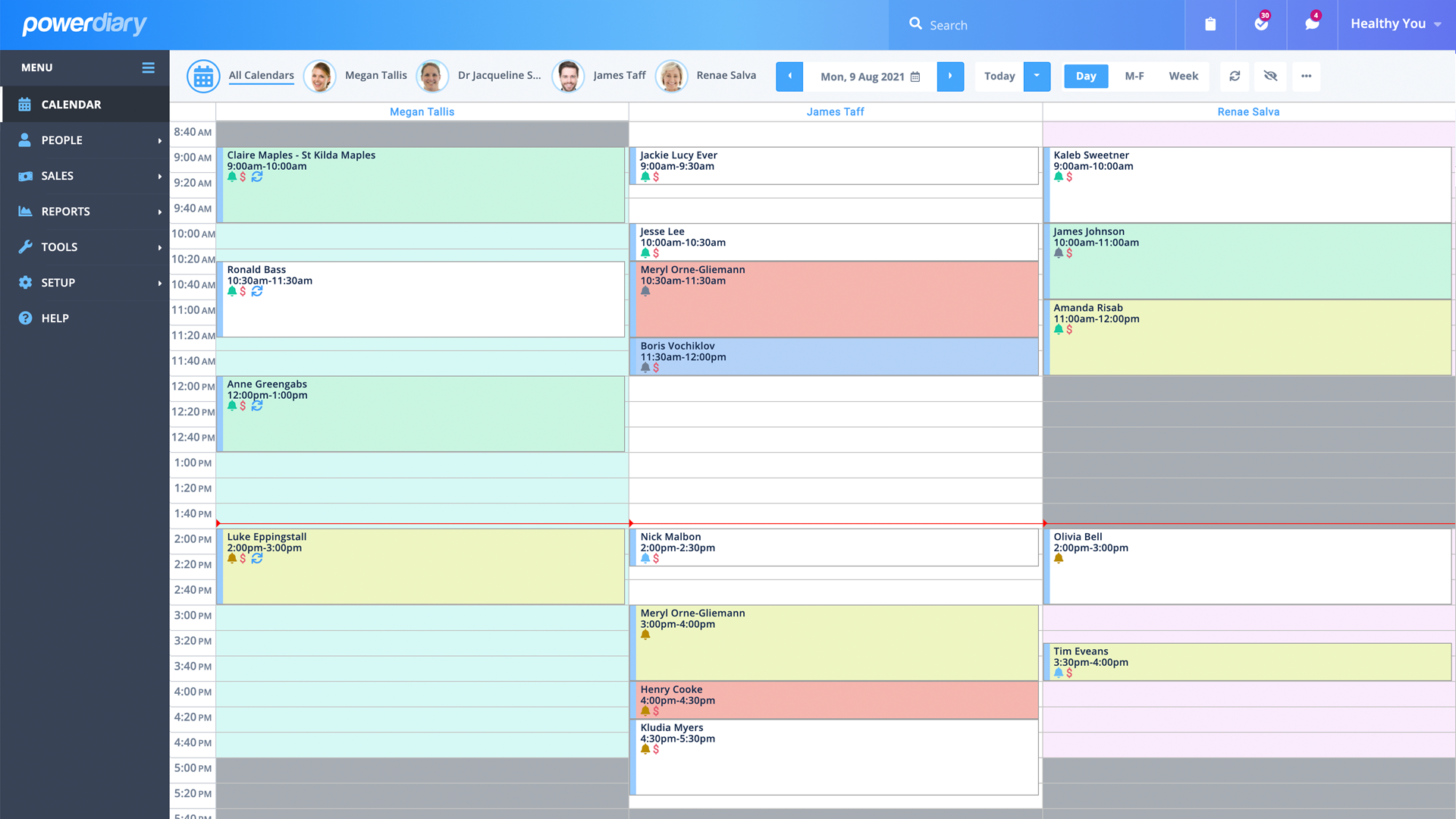Open the Setup menu item

58,283
